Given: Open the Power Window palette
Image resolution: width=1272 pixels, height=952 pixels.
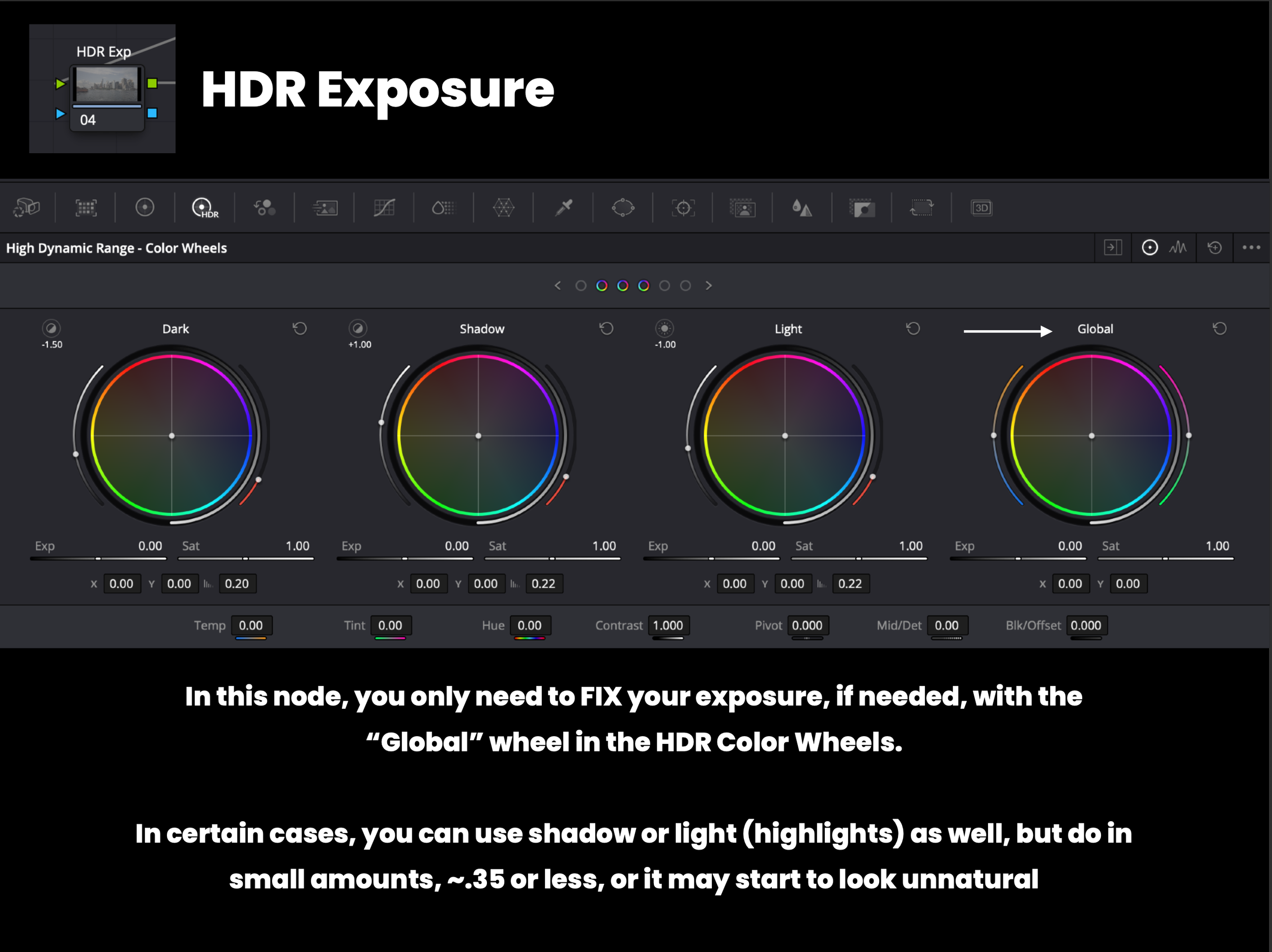Looking at the screenshot, I should click(x=623, y=208).
